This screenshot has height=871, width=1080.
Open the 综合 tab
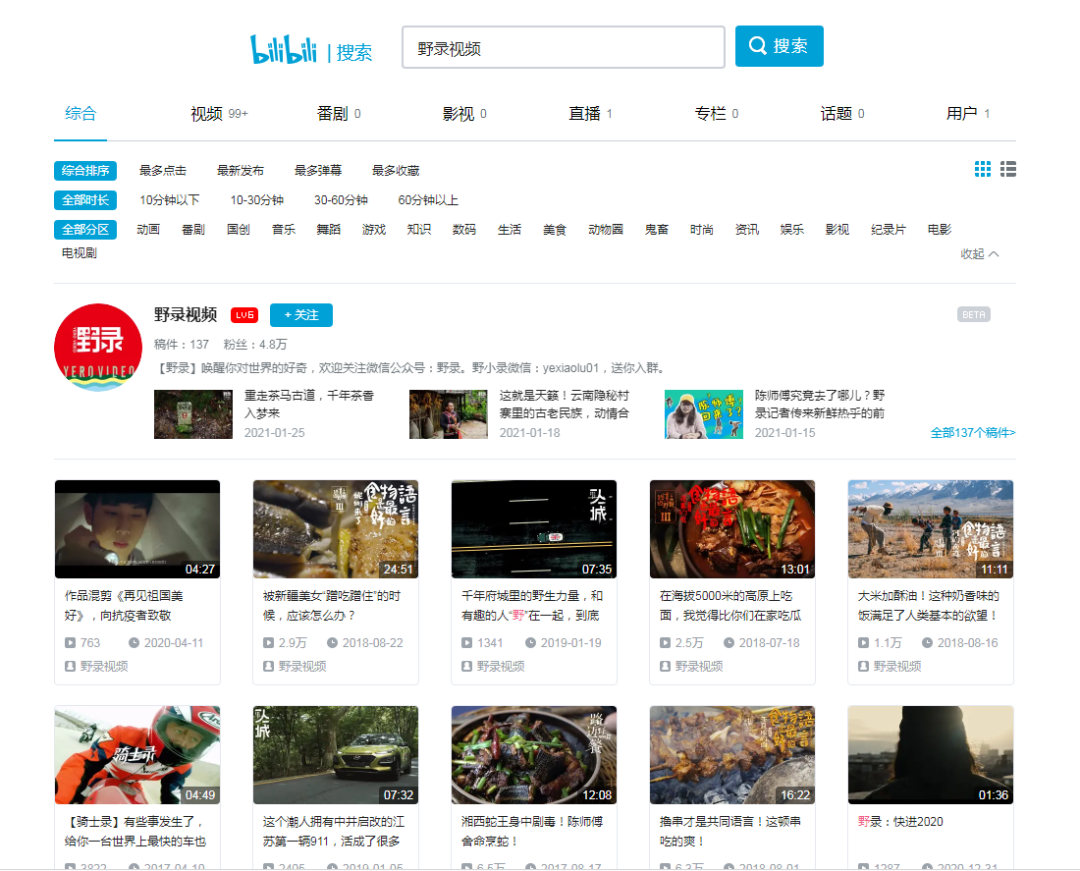81,114
